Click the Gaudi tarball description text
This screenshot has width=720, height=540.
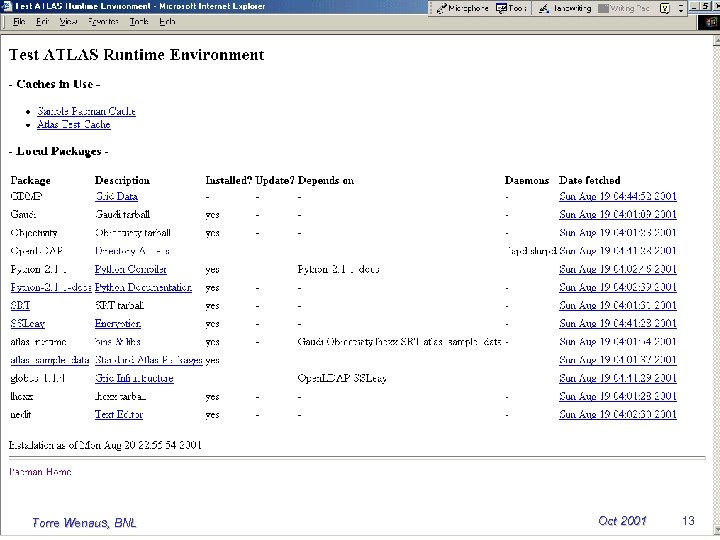coord(123,214)
